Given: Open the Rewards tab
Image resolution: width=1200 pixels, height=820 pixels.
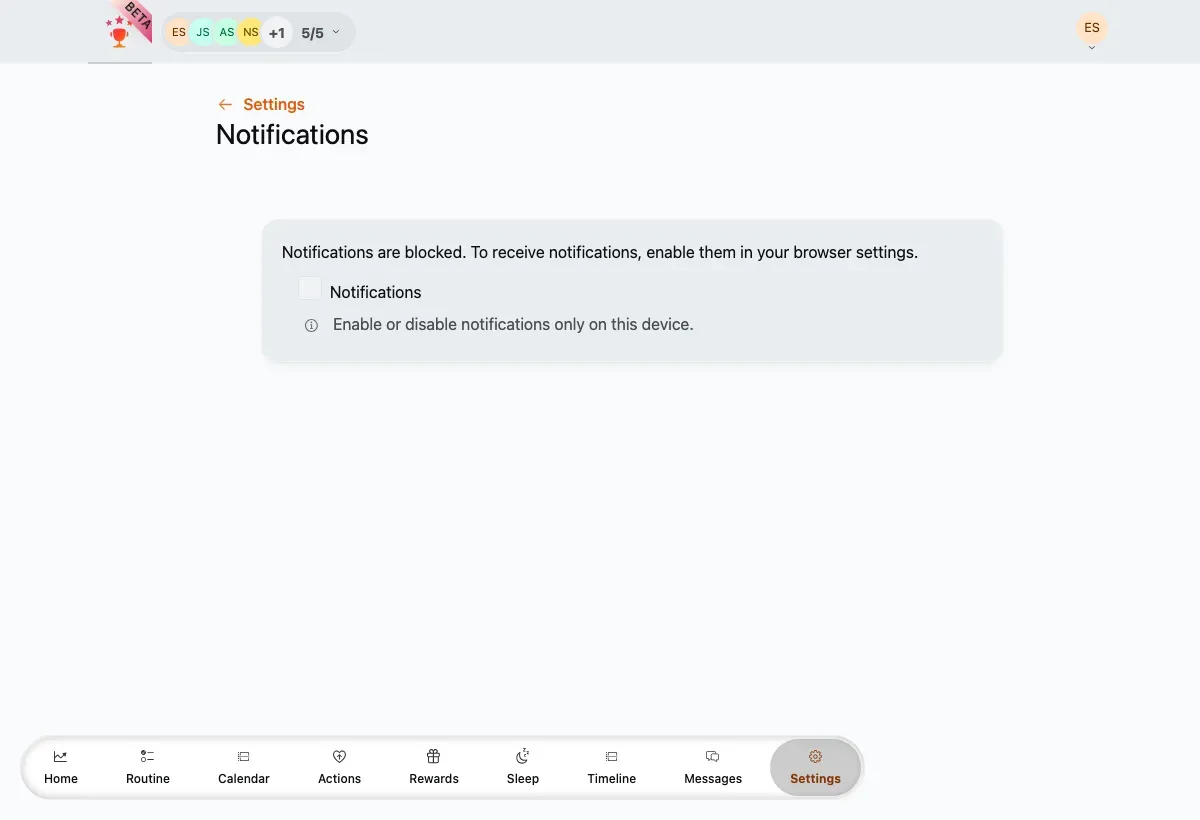Looking at the screenshot, I should (x=434, y=767).
